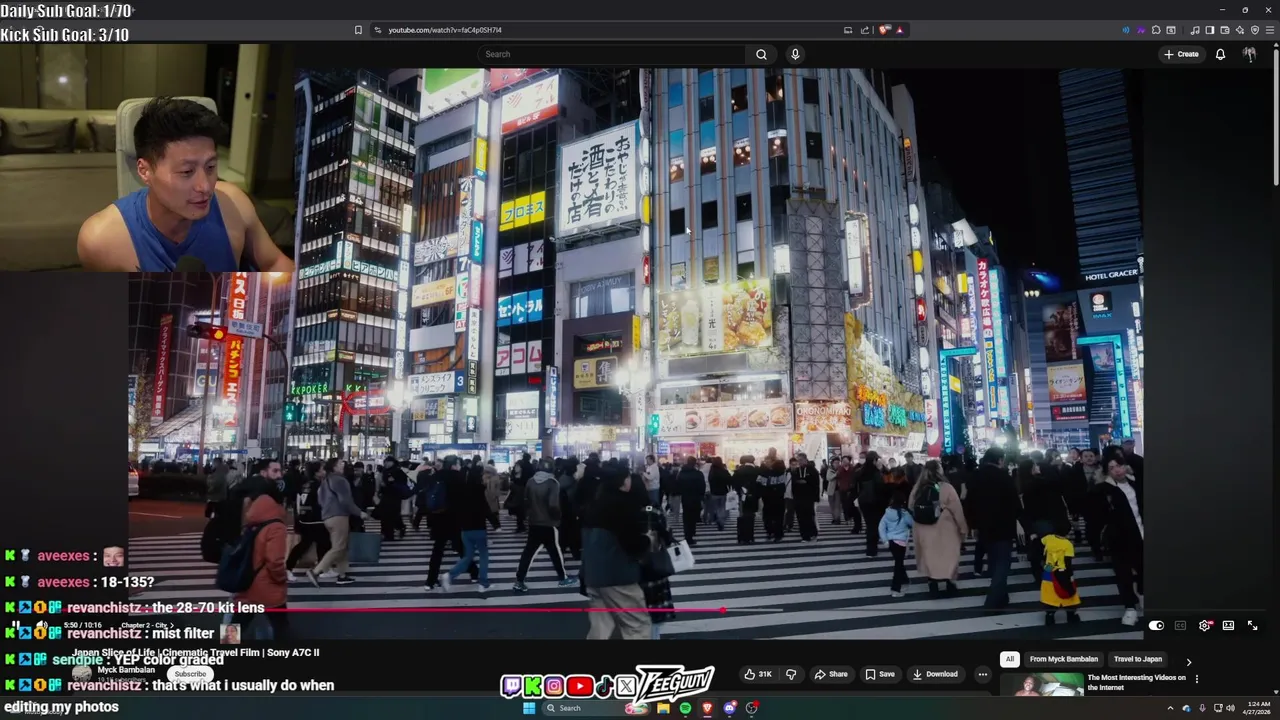This screenshot has width=1280, height=720.
Task: Expand hidden system tray icons
Action: pos(1170,708)
